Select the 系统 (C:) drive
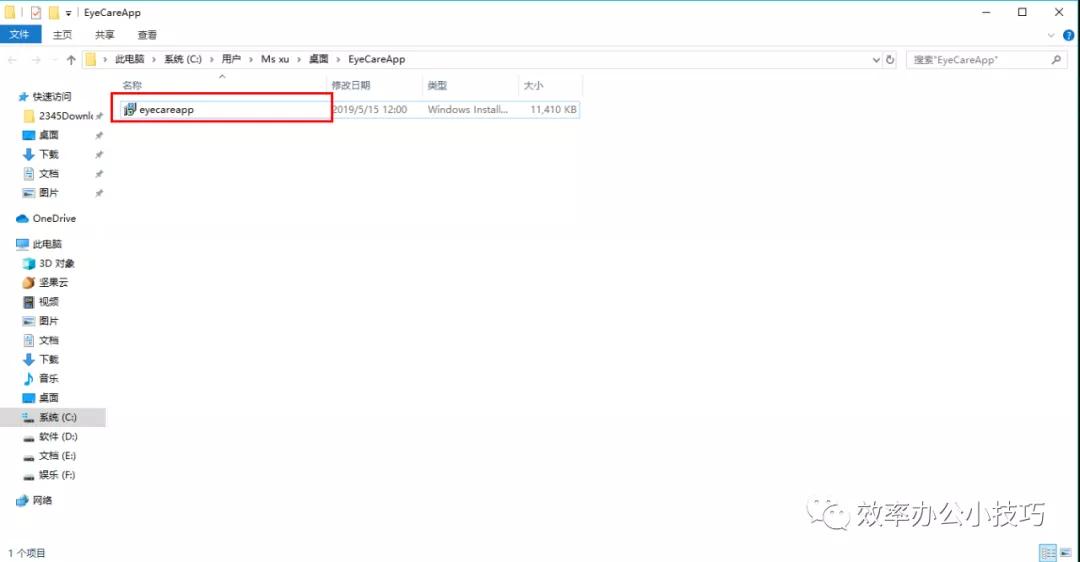Image resolution: width=1080 pixels, height=562 pixels. 52,417
